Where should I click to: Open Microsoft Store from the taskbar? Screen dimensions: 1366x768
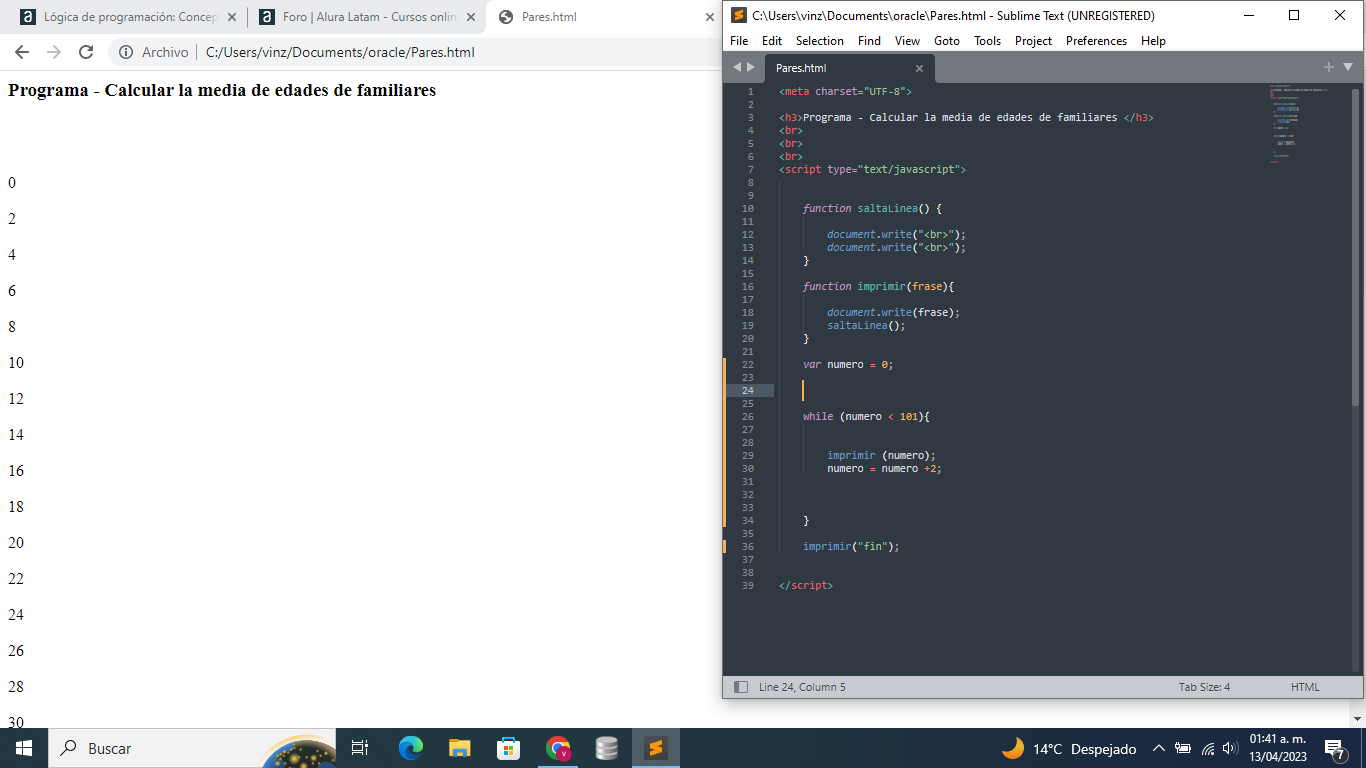508,748
